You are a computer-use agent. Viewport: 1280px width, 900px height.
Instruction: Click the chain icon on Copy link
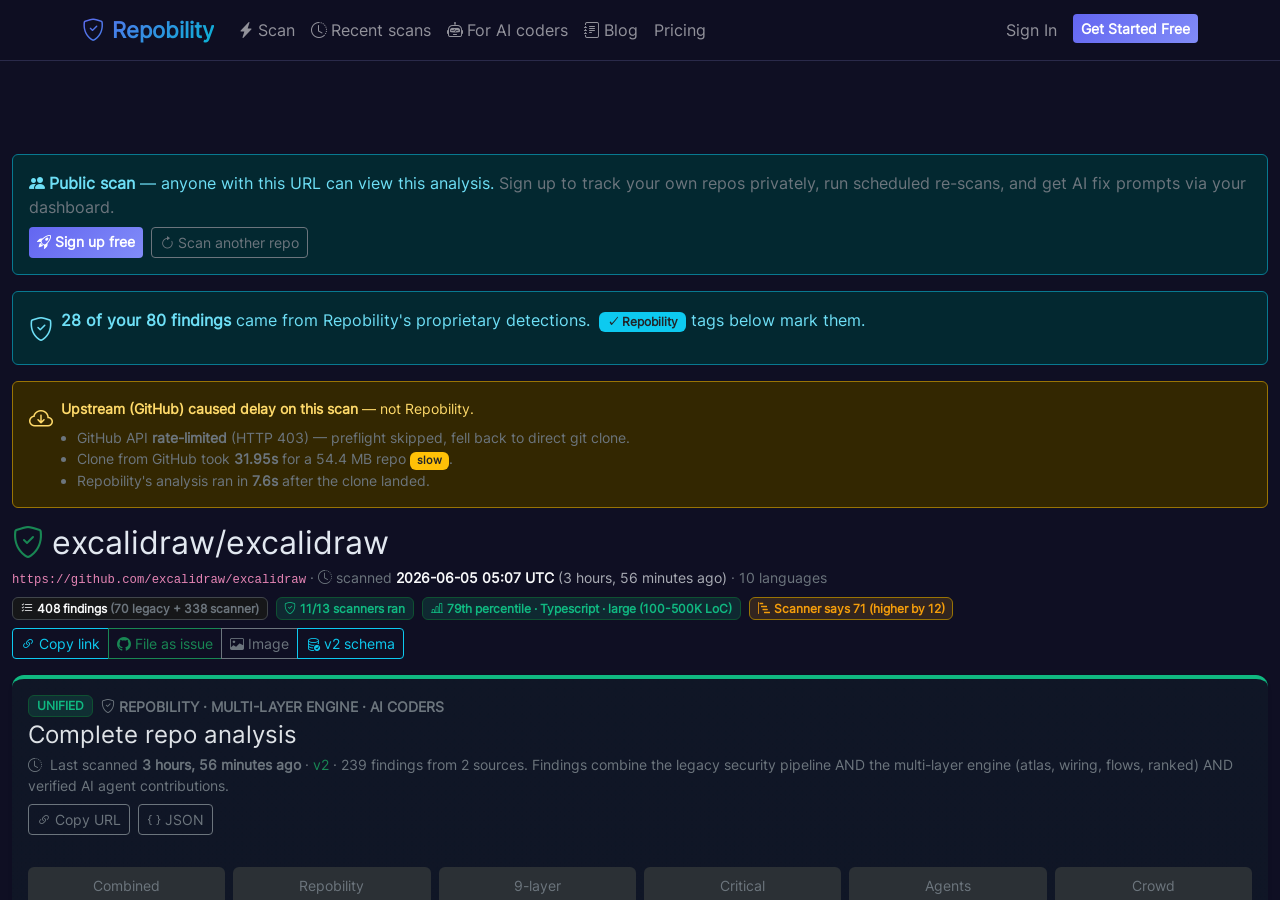[28, 644]
